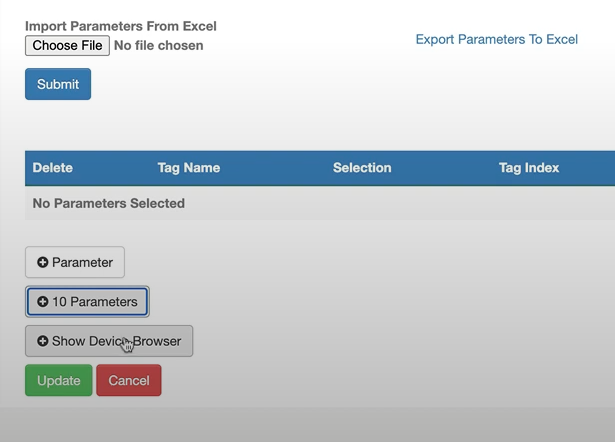Select the No Parameters Selected row
Viewport: 615px width, 442px height.
320,203
